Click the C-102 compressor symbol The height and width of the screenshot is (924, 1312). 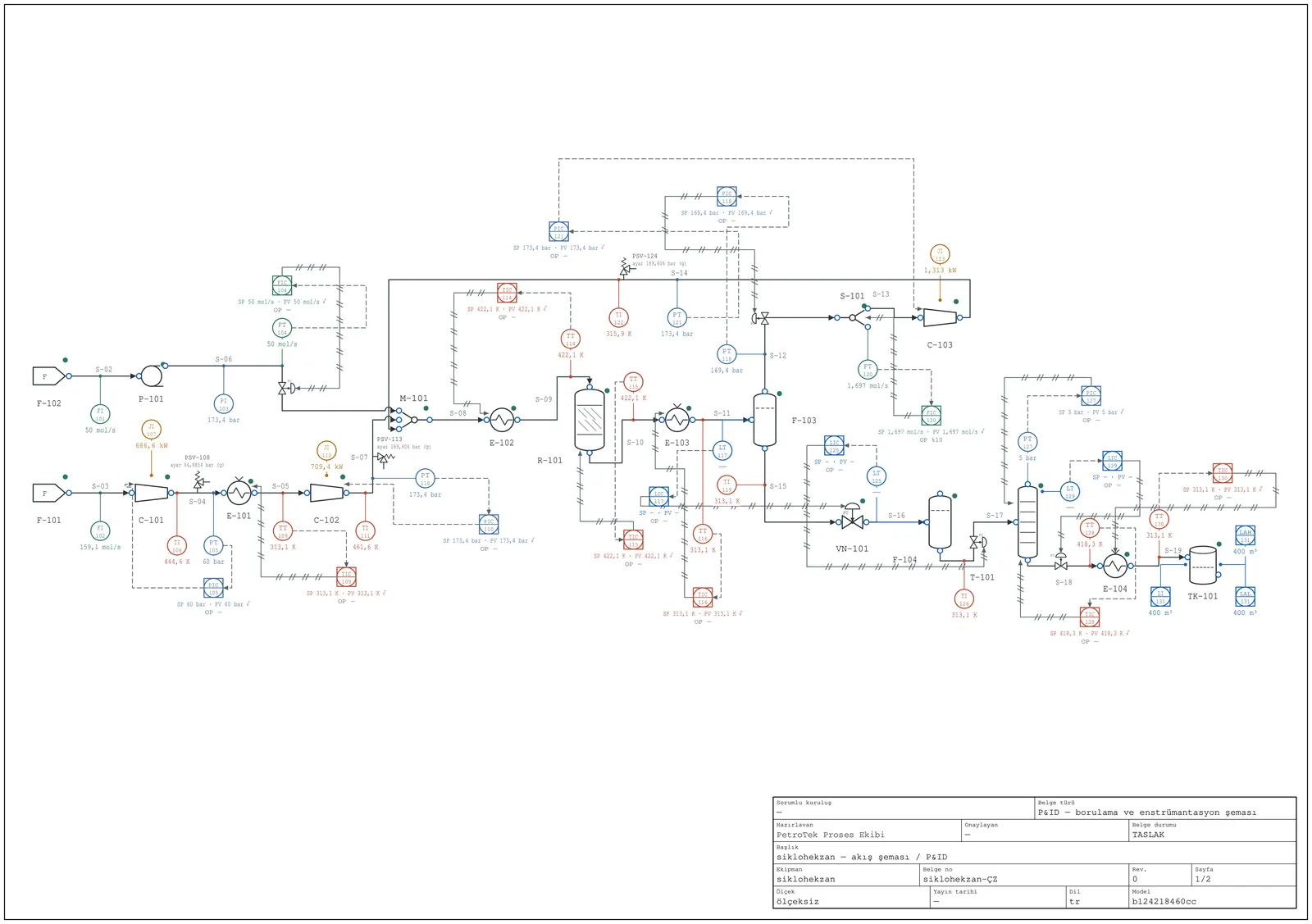[x=326, y=493]
